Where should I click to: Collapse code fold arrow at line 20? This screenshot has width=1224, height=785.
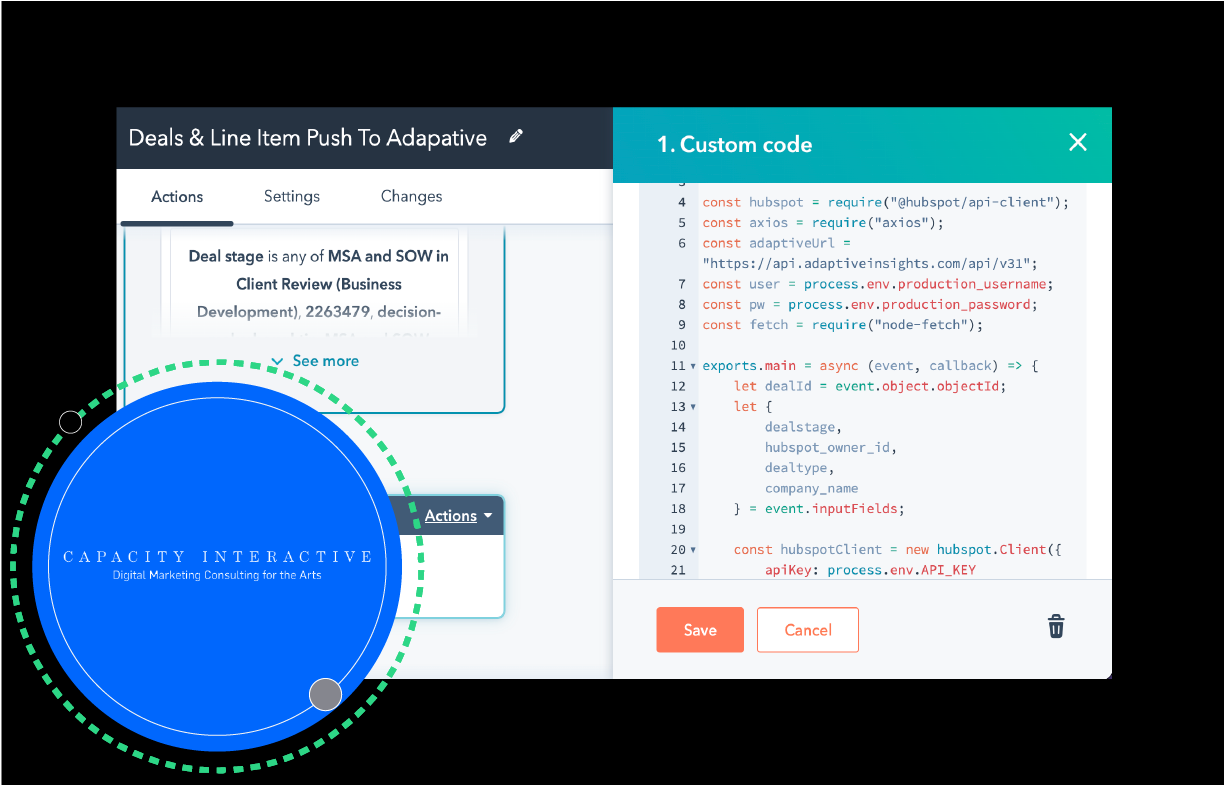[x=693, y=550]
